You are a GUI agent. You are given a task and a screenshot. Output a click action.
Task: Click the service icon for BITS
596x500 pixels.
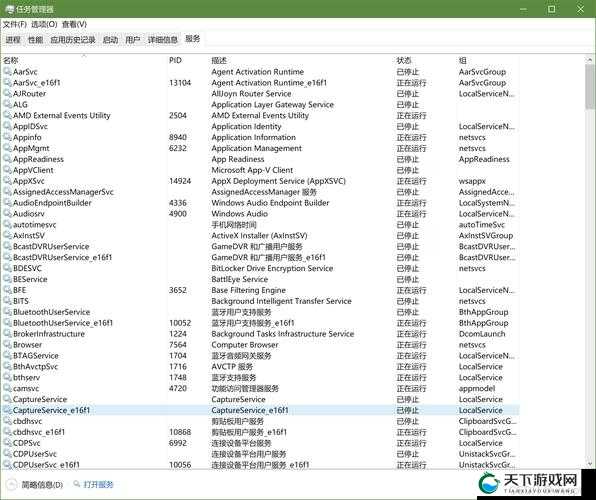coord(7,301)
